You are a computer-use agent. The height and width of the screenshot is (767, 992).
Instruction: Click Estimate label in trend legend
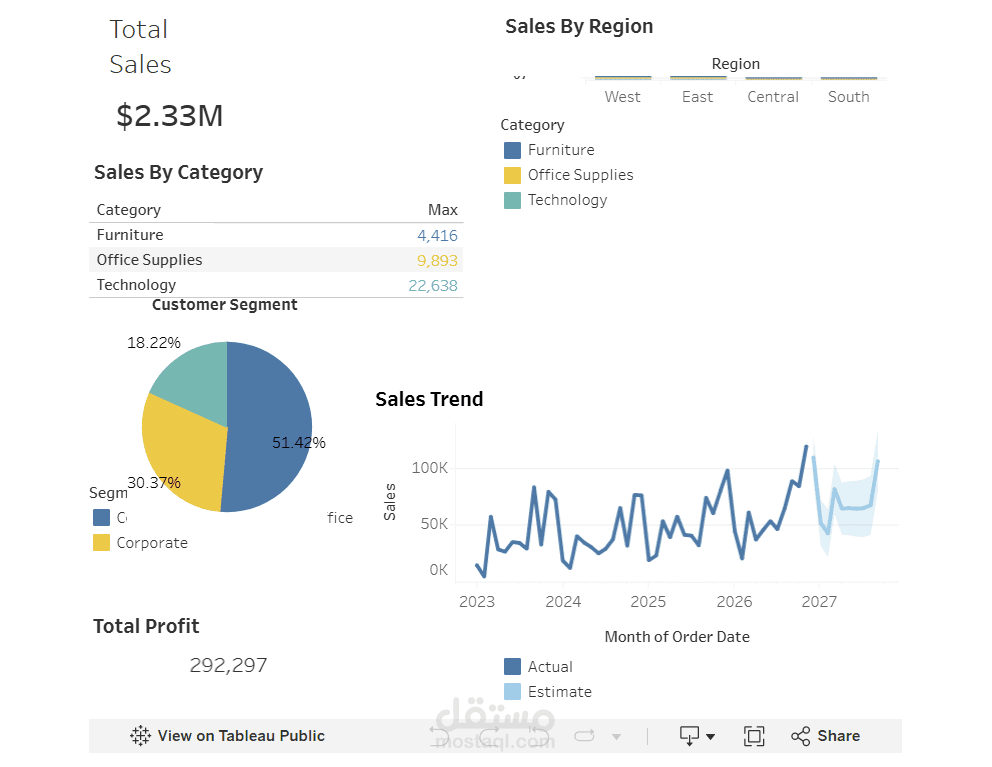[x=560, y=692]
